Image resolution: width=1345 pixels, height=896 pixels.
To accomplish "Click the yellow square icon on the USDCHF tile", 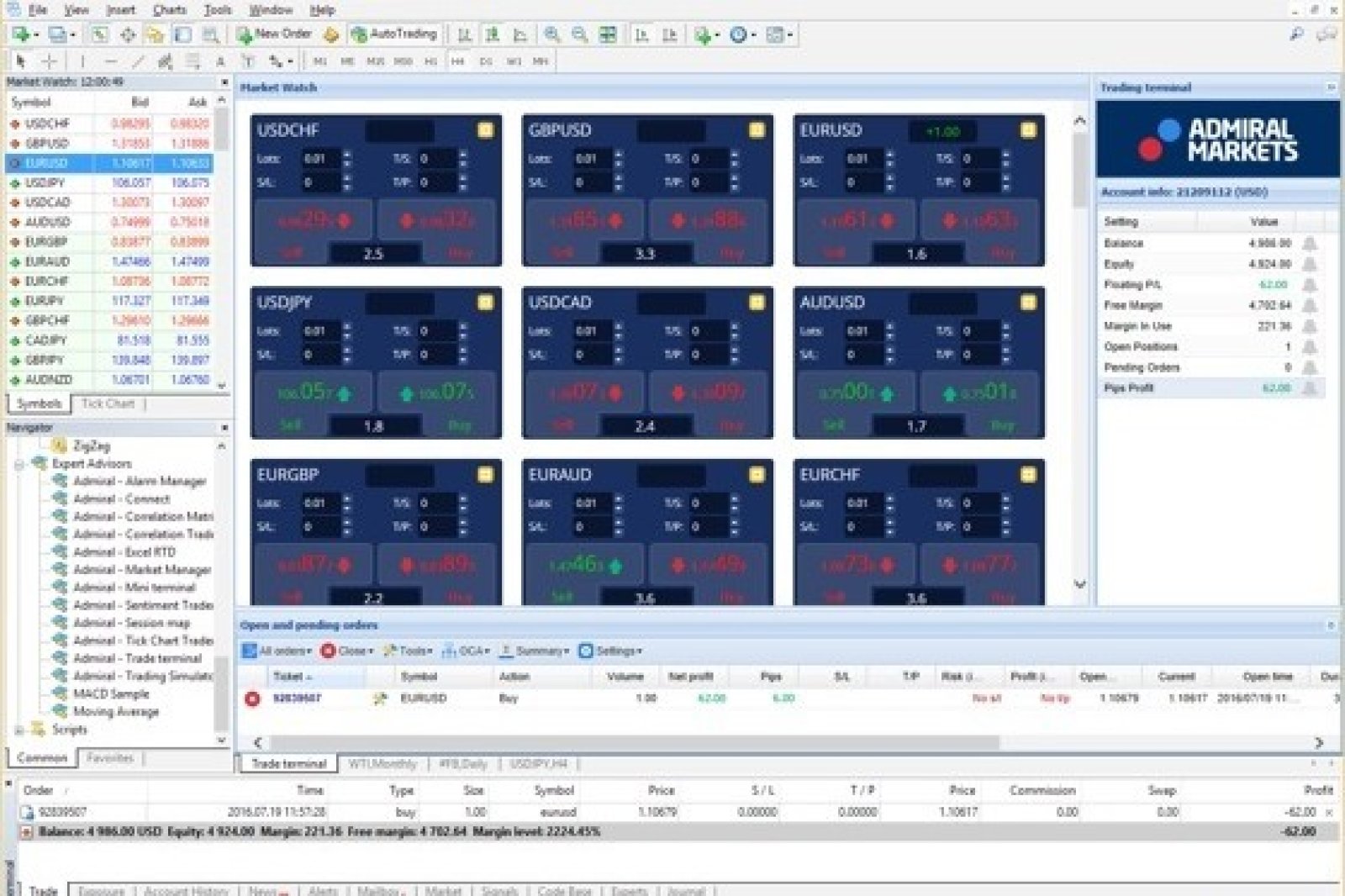I will click(x=485, y=130).
